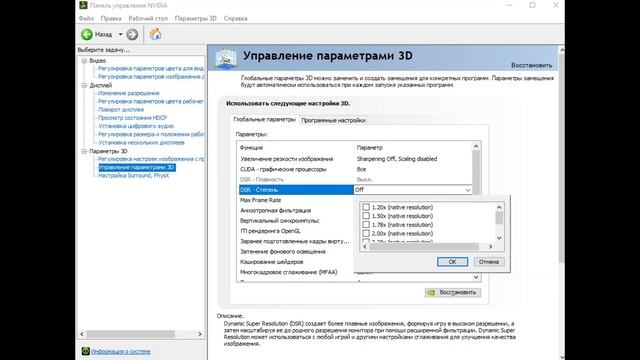Open the Параметры 3D menu
640x360 pixels.
click(196, 18)
